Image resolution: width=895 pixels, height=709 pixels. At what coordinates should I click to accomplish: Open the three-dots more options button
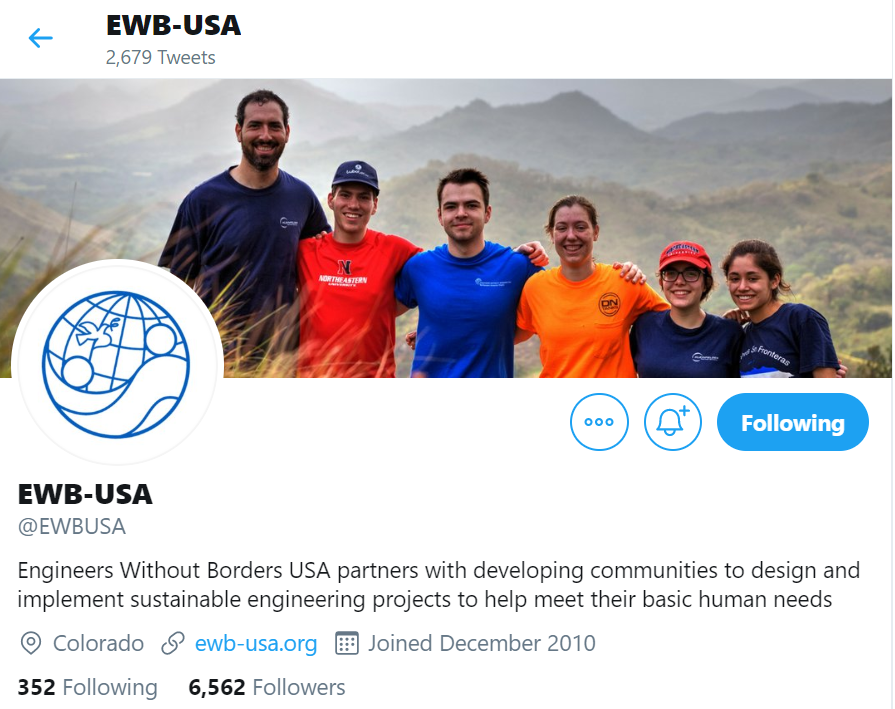coord(599,422)
